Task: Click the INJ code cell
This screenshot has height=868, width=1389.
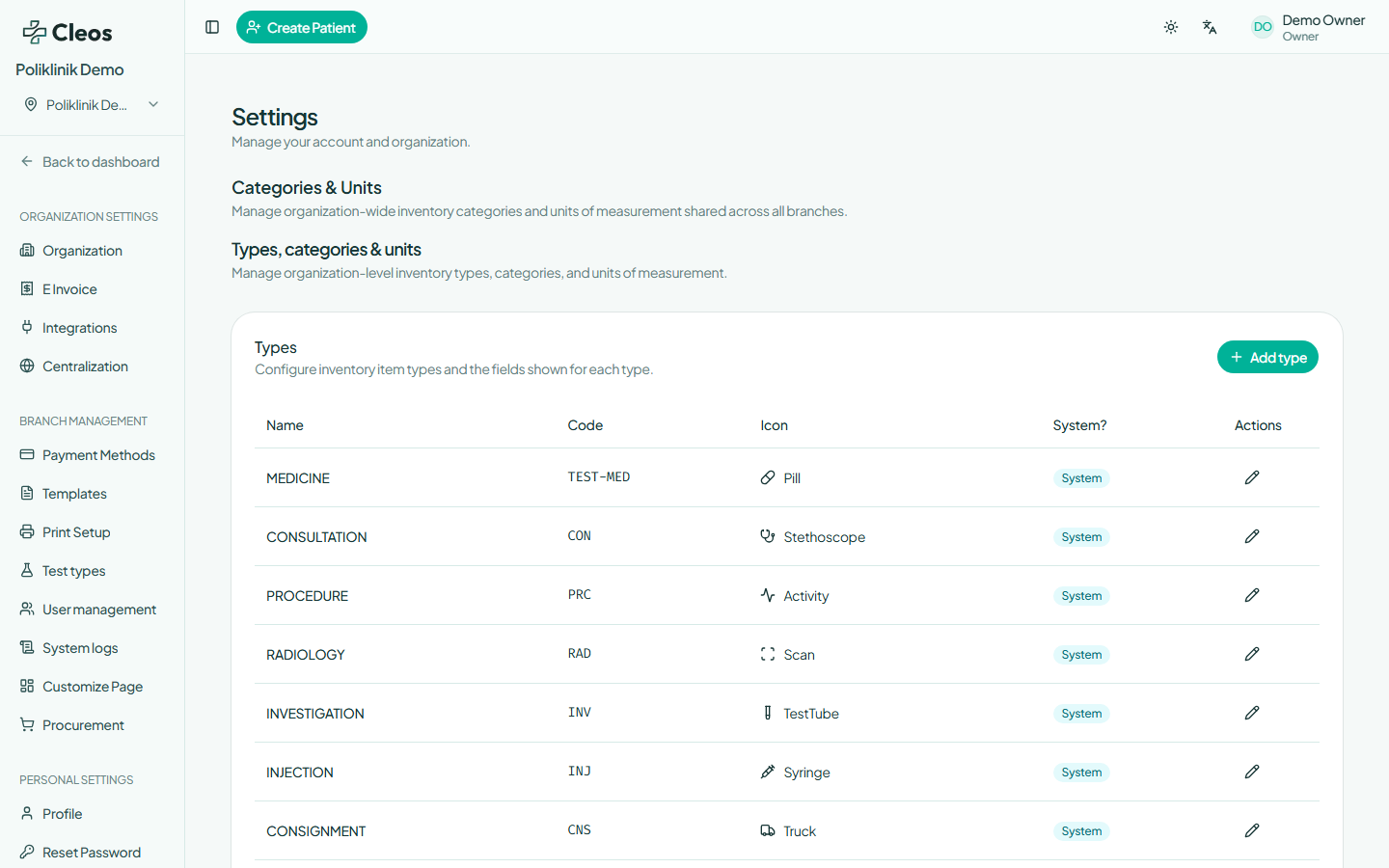Action: (x=580, y=772)
